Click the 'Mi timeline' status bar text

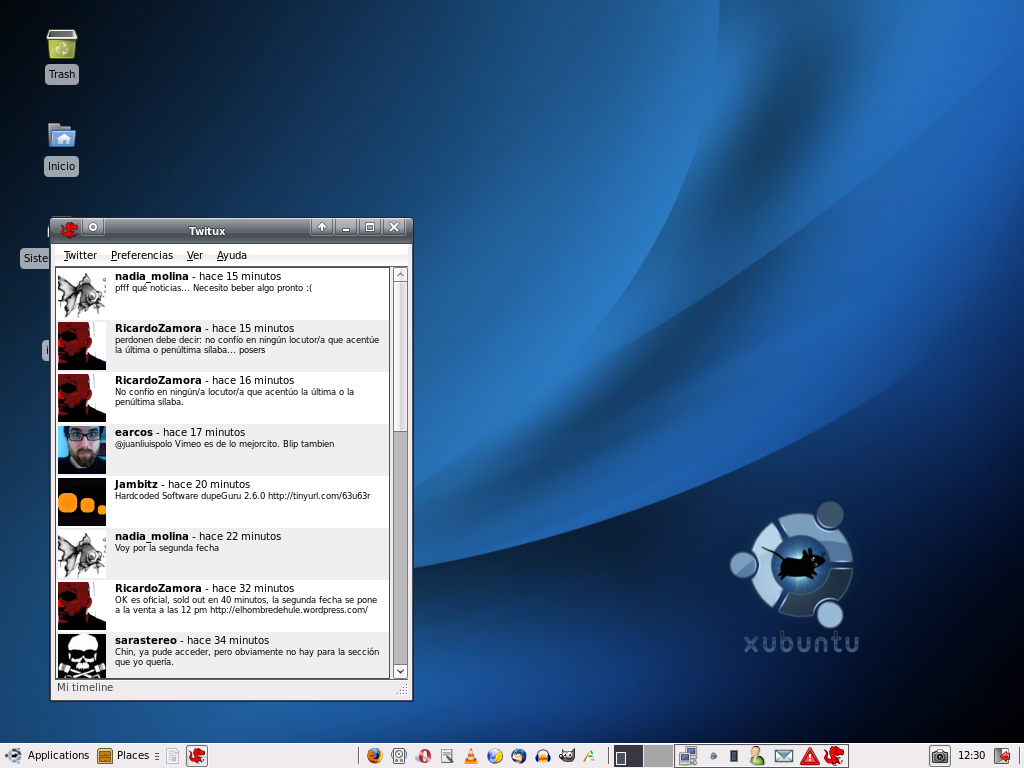coord(85,688)
